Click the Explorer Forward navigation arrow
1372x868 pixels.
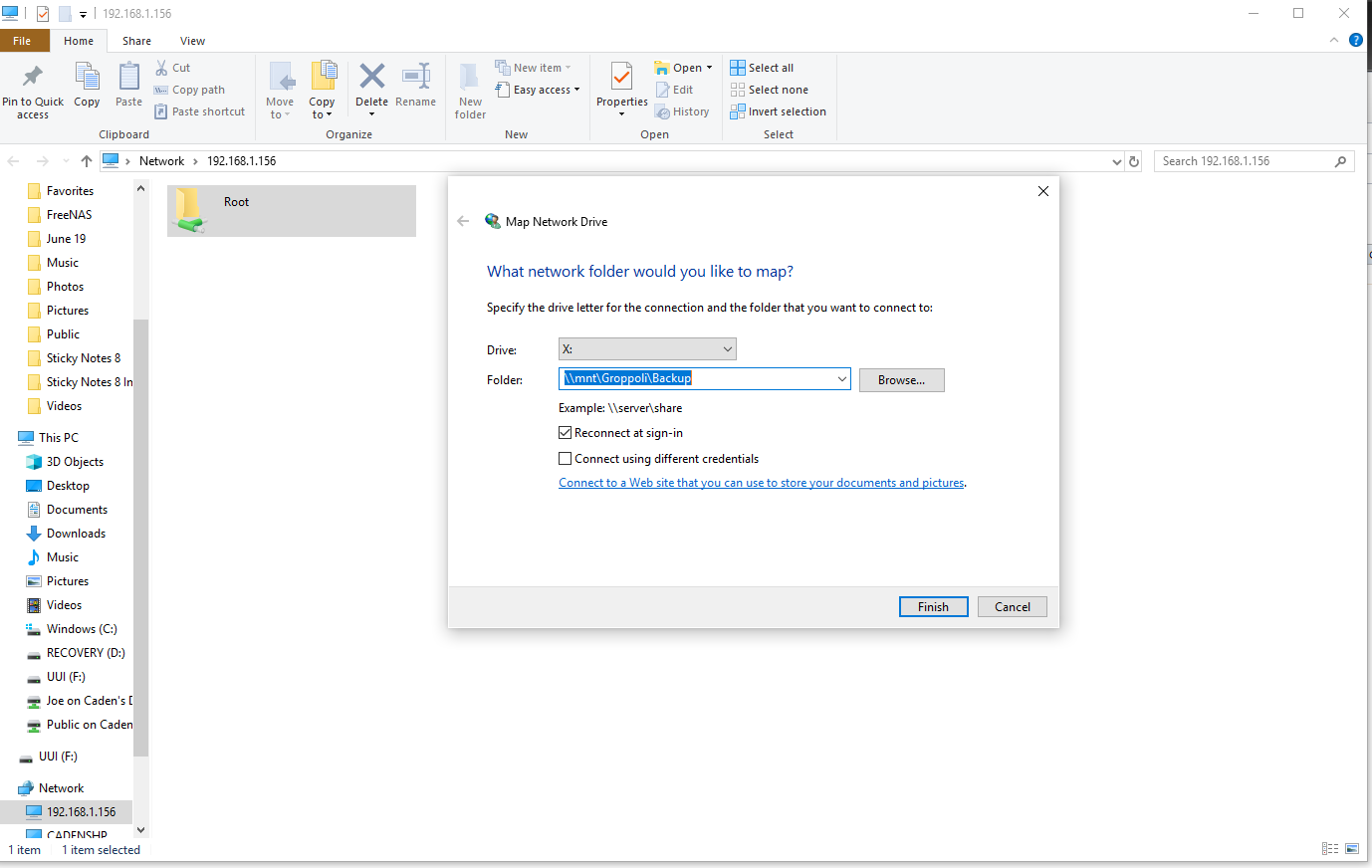point(42,161)
